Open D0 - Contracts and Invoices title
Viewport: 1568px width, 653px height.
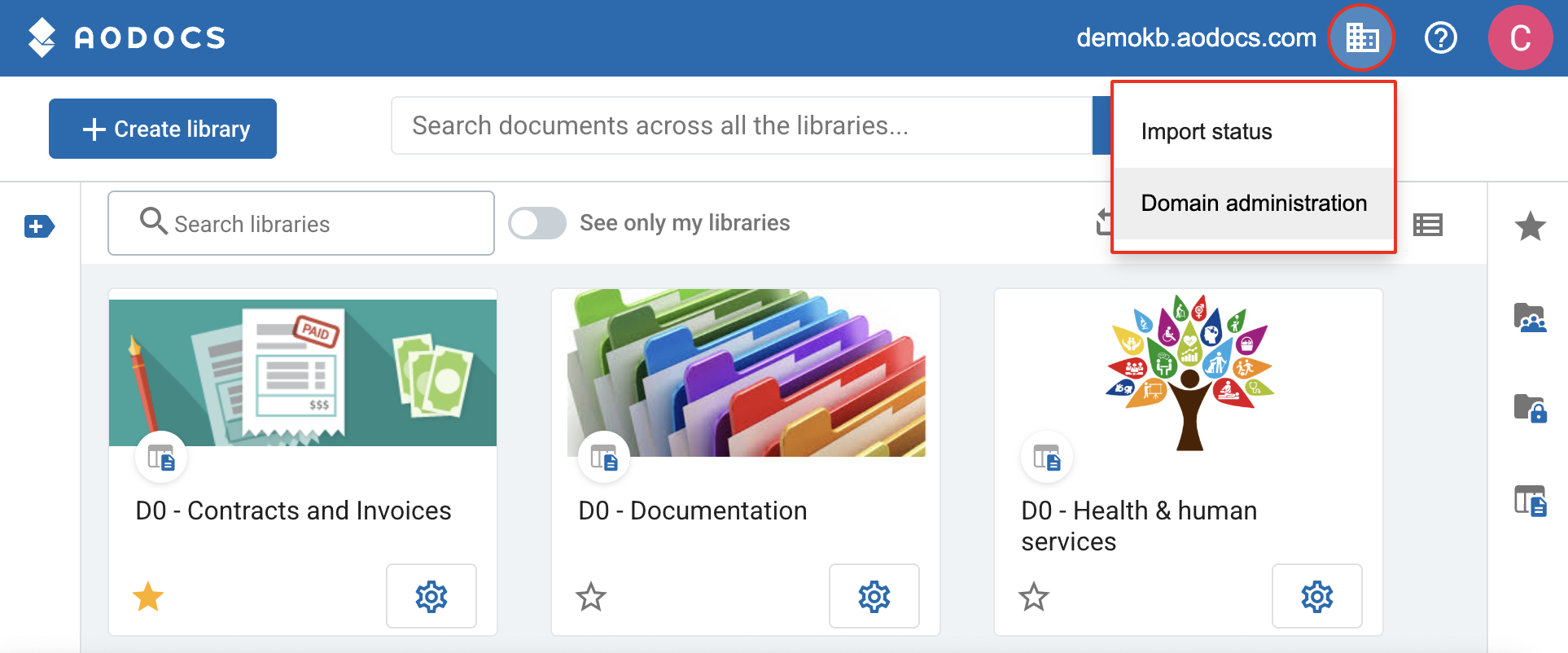click(293, 511)
